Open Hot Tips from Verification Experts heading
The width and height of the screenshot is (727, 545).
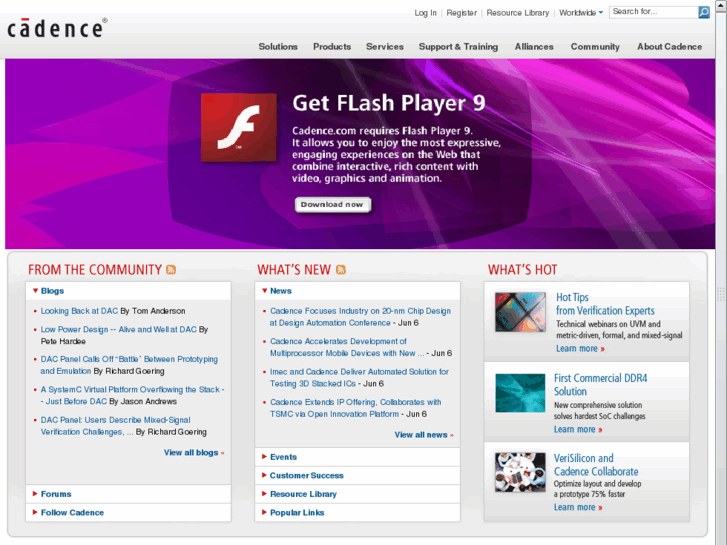tap(605, 304)
